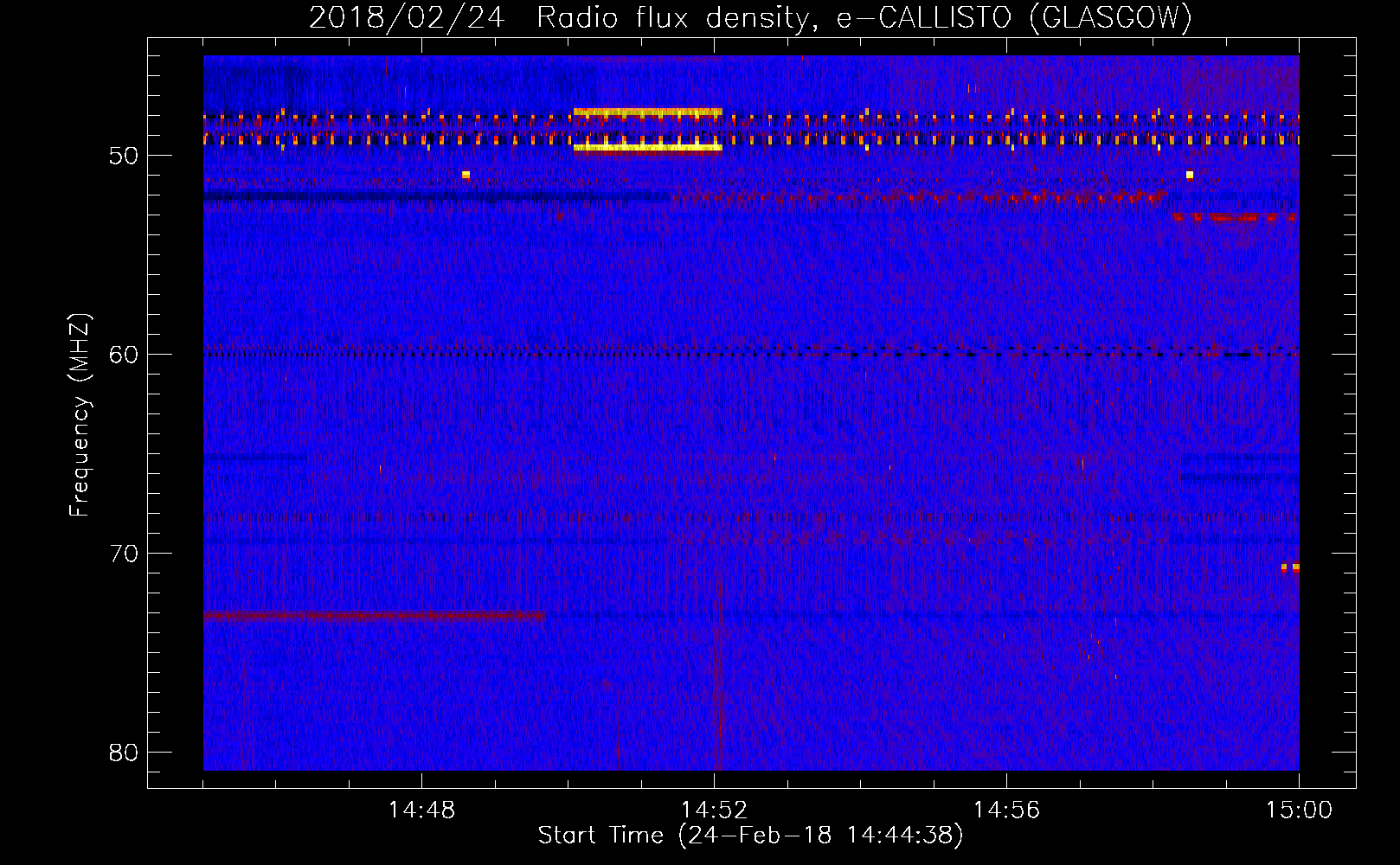Click the '60' frequency tick label
Viewport: 1400px width, 865px height.
(125, 355)
